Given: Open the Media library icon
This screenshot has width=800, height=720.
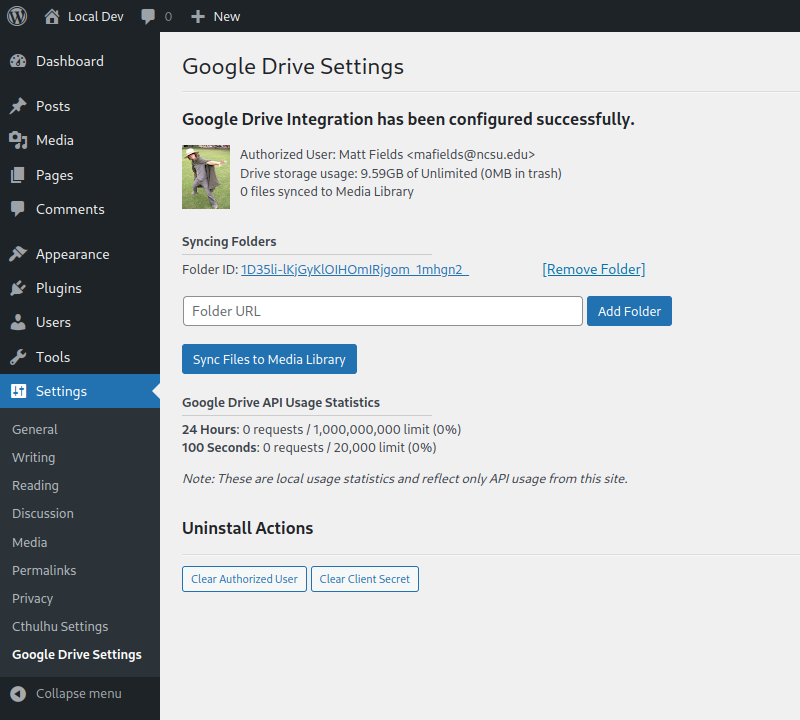Looking at the screenshot, I should 19,140.
